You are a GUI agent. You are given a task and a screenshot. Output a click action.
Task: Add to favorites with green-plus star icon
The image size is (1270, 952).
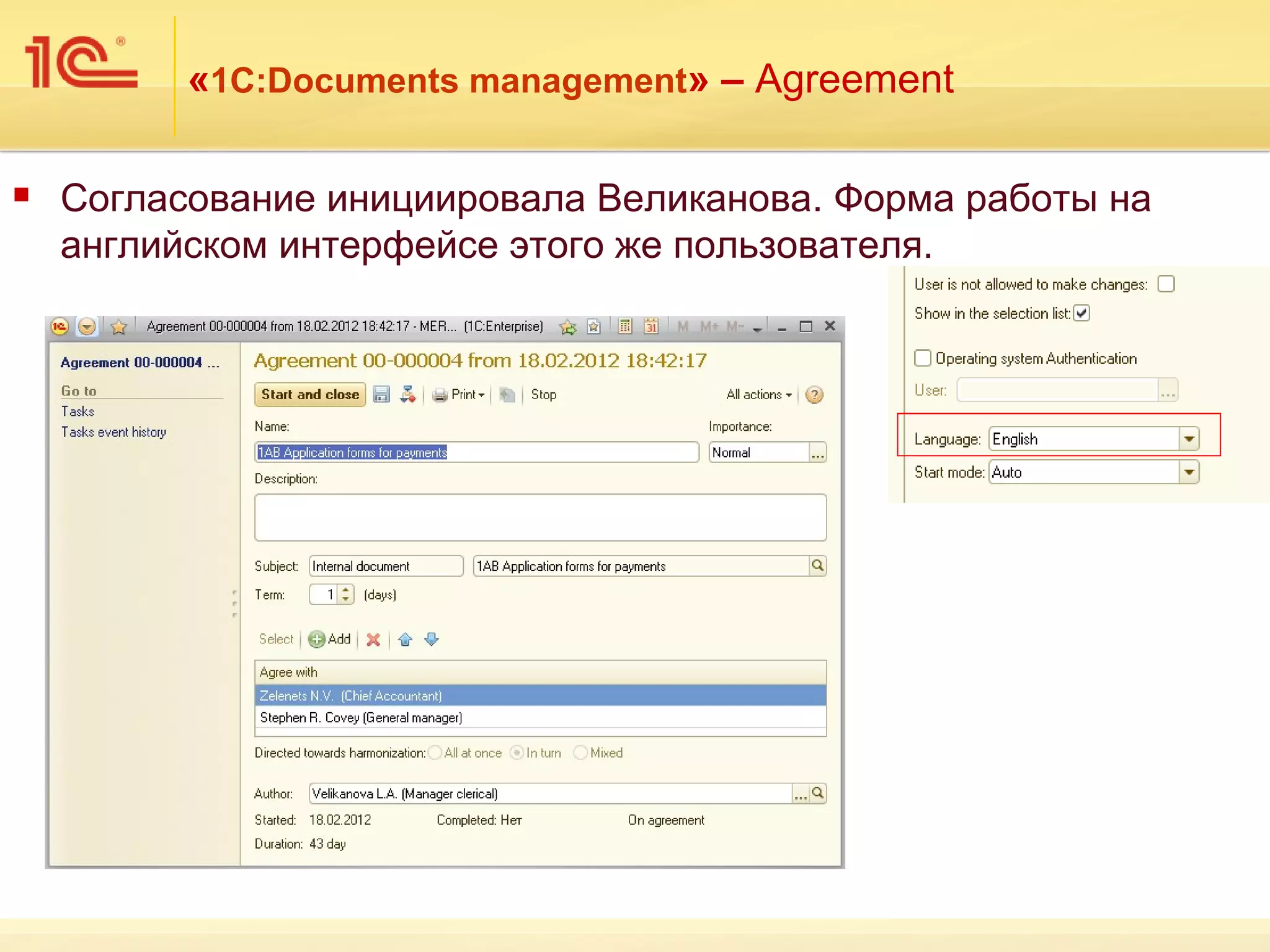pyautogui.click(x=567, y=327)
